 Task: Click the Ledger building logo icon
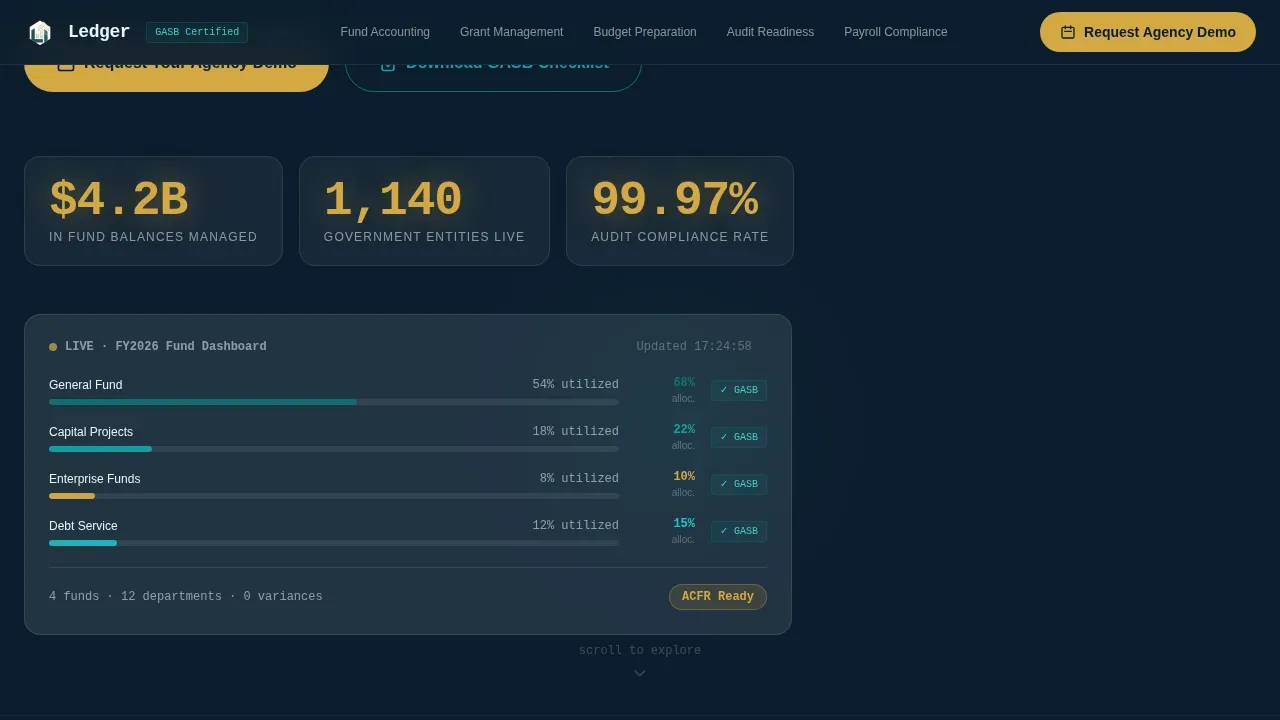pos(39,32)
